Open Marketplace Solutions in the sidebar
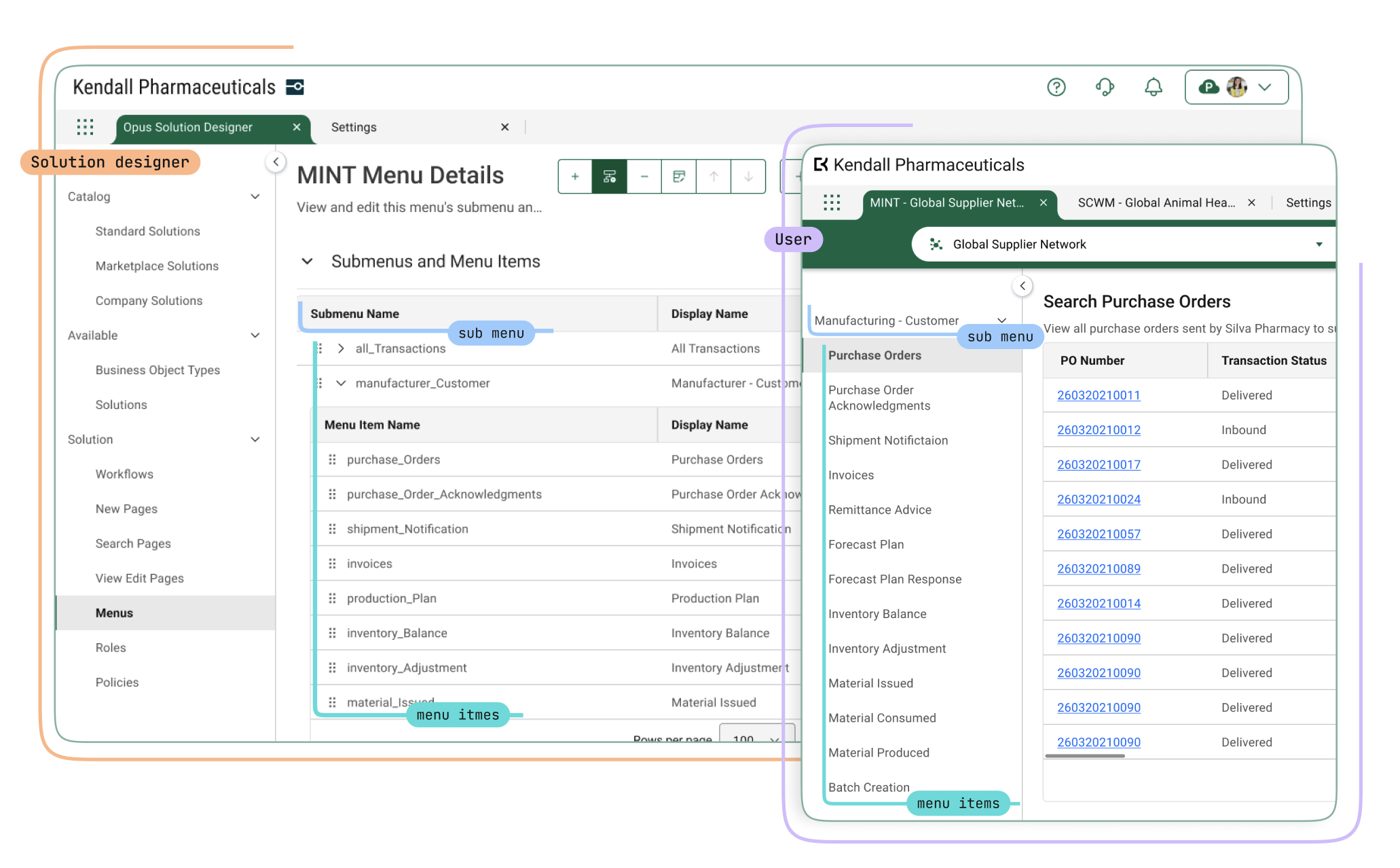This screenshot has height=868, width=1400. (157, 266)
